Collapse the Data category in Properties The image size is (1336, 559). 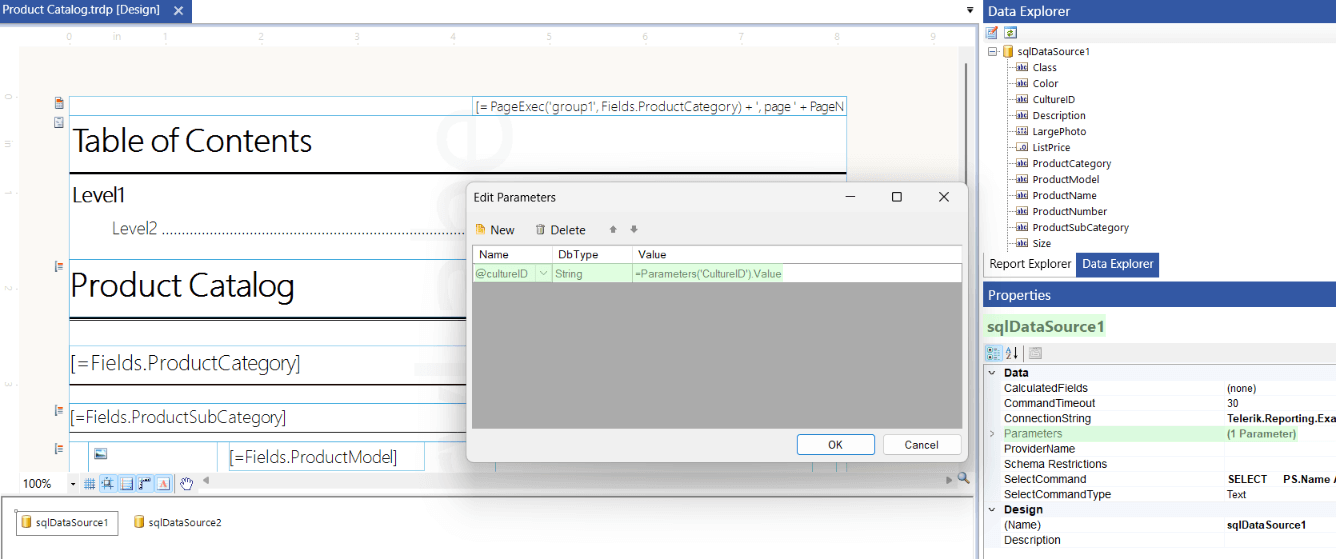(x=992, y=373)
